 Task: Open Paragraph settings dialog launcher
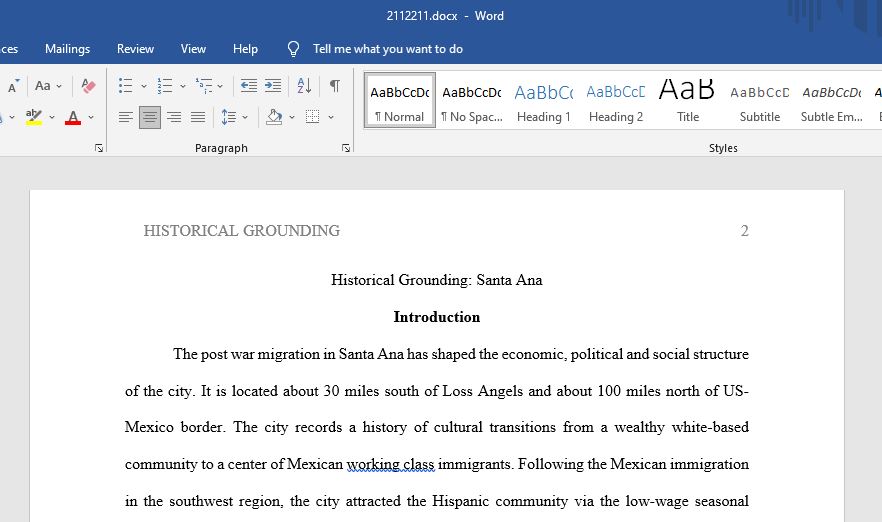346,148
